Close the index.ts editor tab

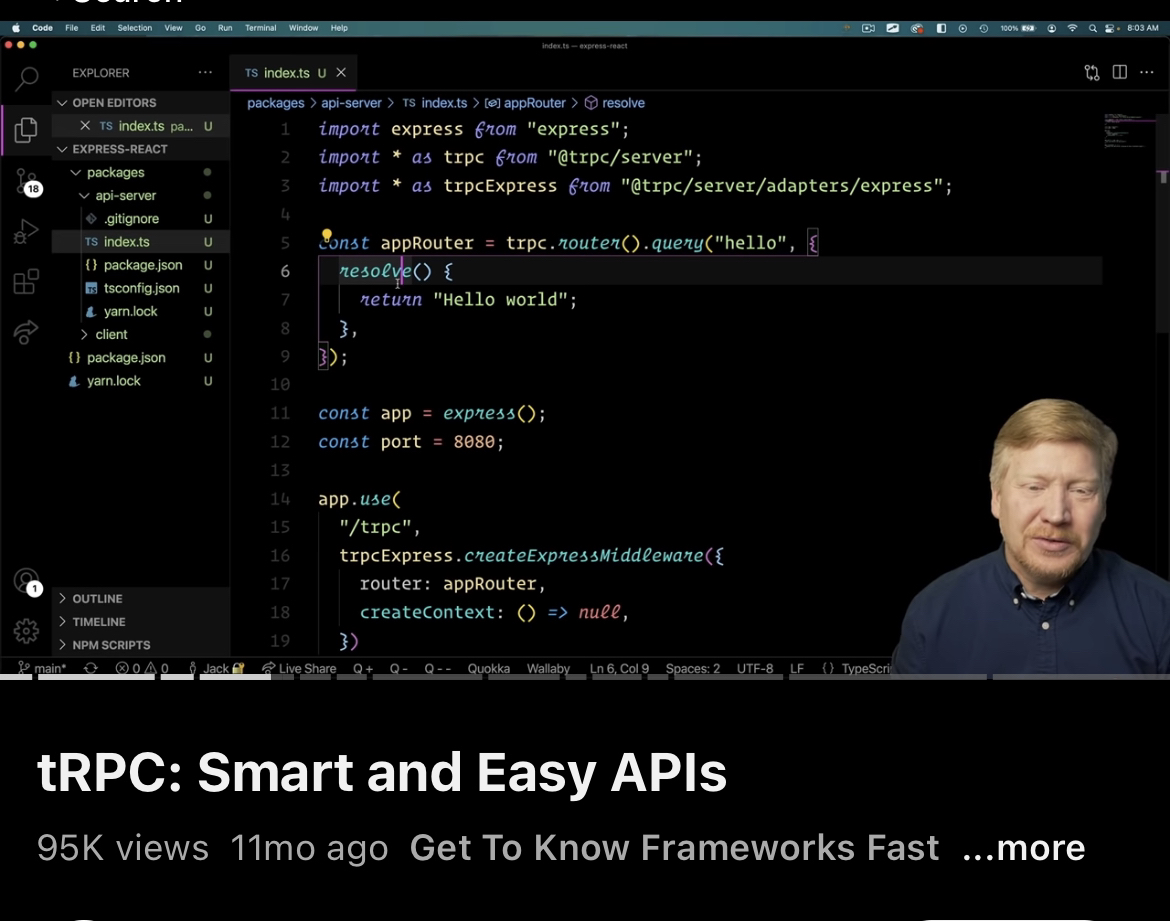(341, 72)
